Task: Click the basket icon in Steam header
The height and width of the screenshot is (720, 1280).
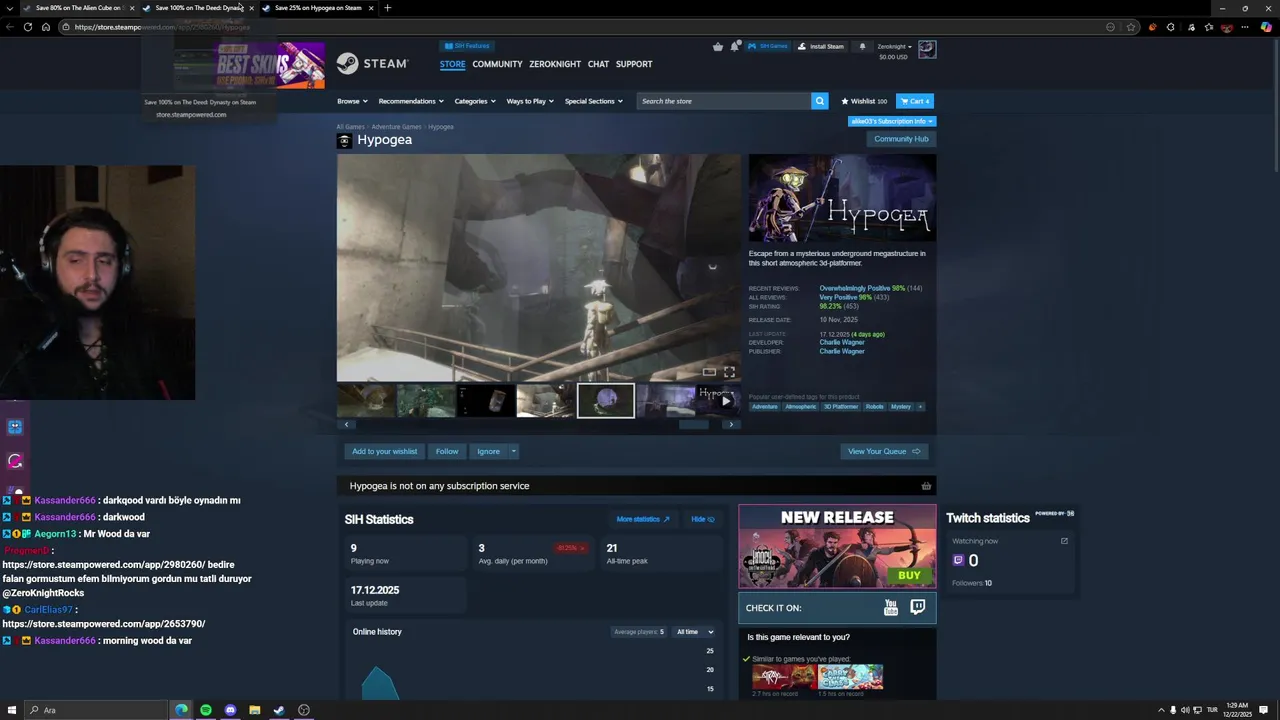Action: pyautogui.click(x=718, y=46)
